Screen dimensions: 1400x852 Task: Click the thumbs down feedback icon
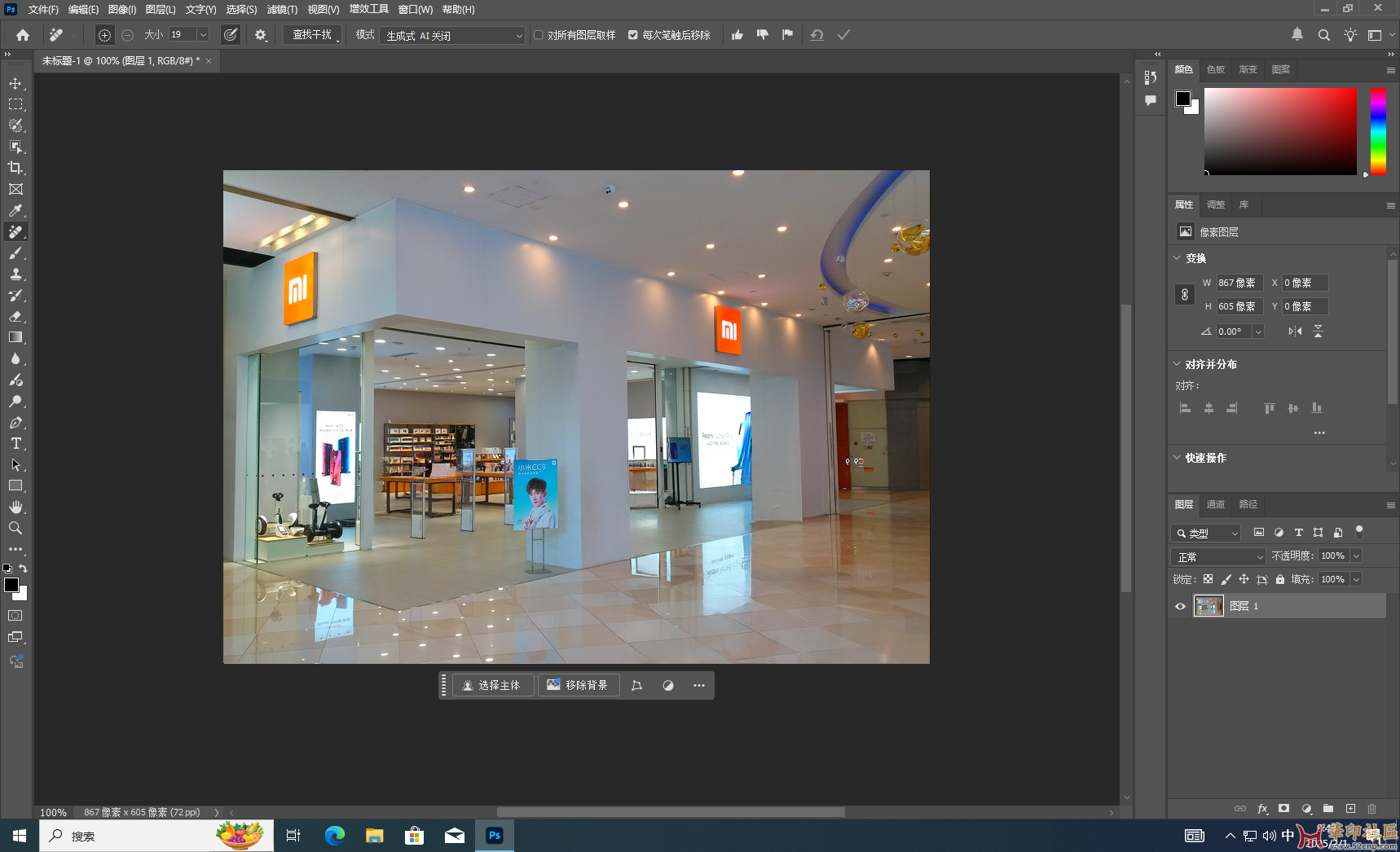tap(763, 35)
